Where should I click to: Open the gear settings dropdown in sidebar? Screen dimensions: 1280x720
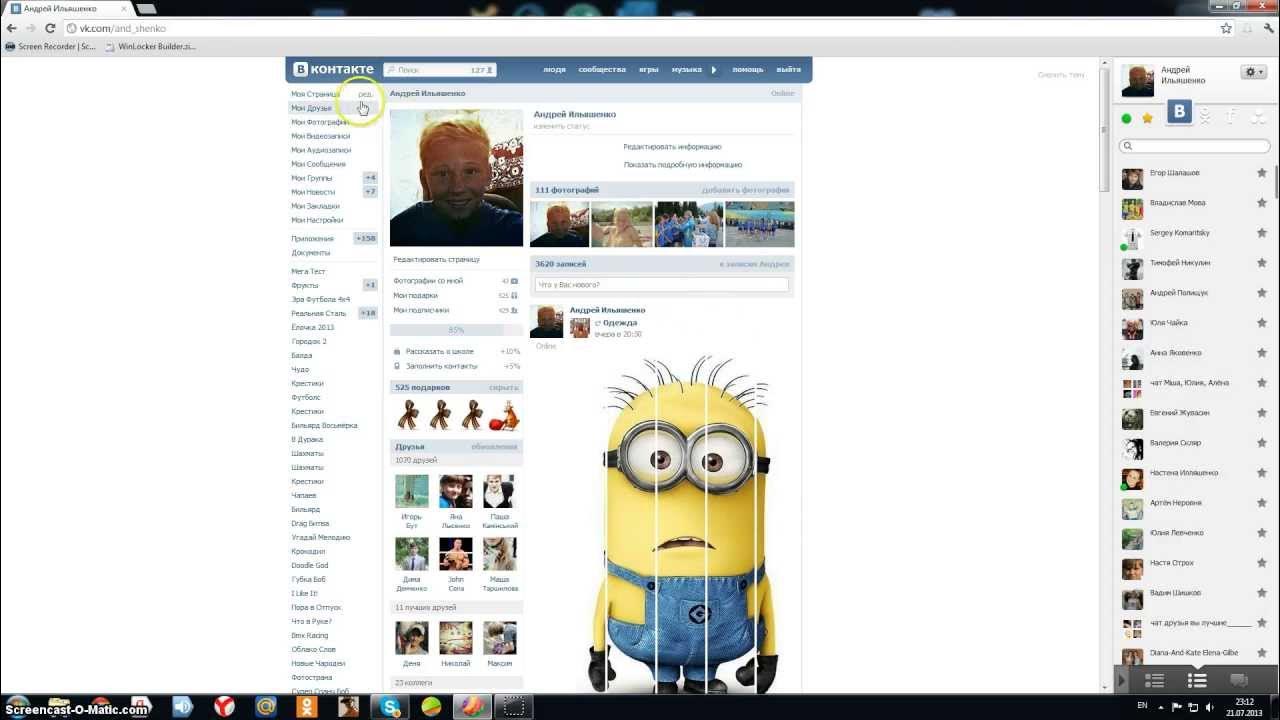tap(1253, 72)
